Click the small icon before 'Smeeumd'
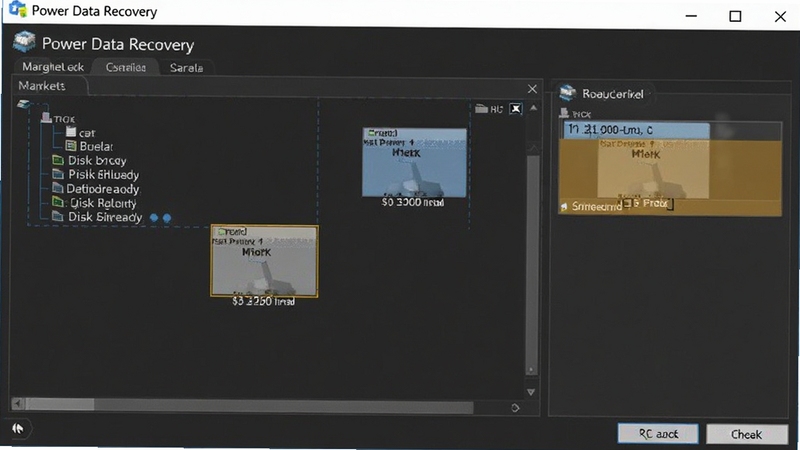The height and width of the screenshot is (450, 800). (564, 207)
